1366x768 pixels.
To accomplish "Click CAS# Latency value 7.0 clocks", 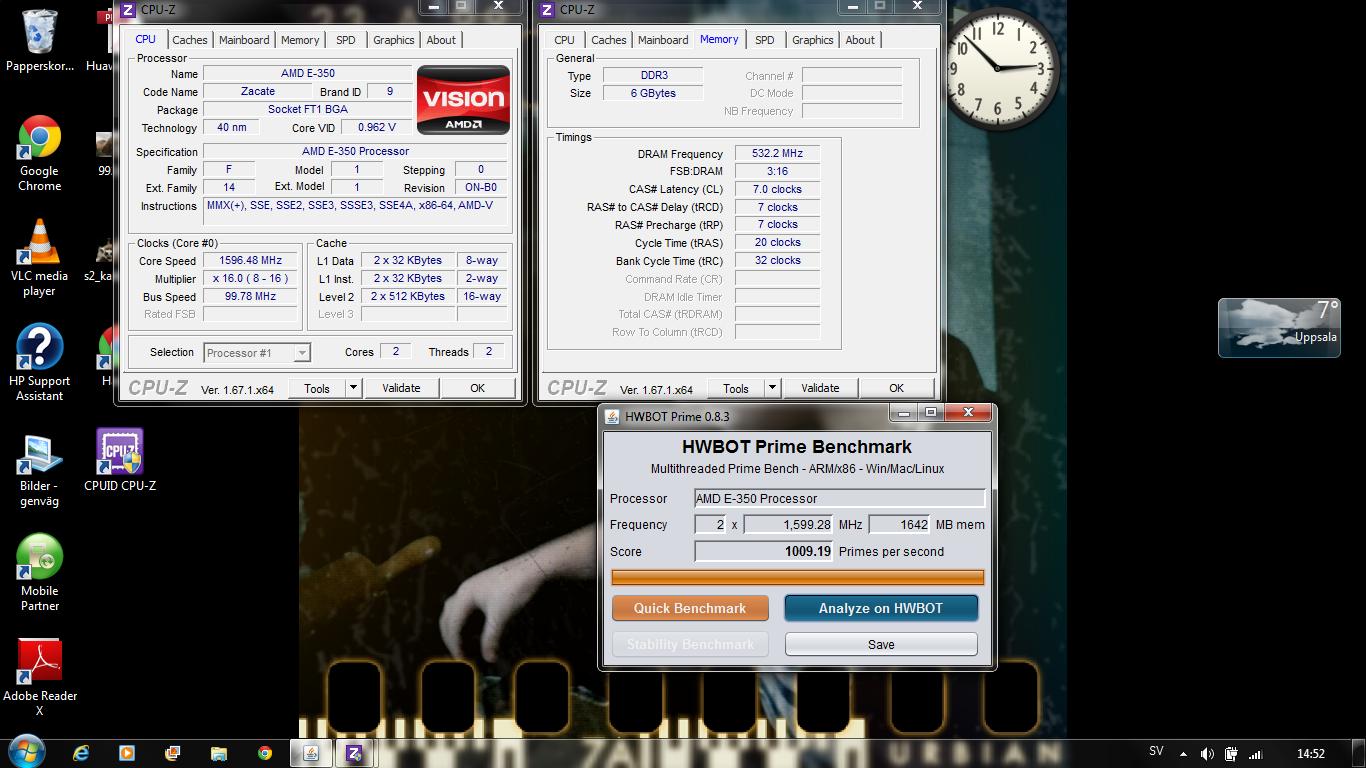I will pyautogui.click(x=777, y=189).
